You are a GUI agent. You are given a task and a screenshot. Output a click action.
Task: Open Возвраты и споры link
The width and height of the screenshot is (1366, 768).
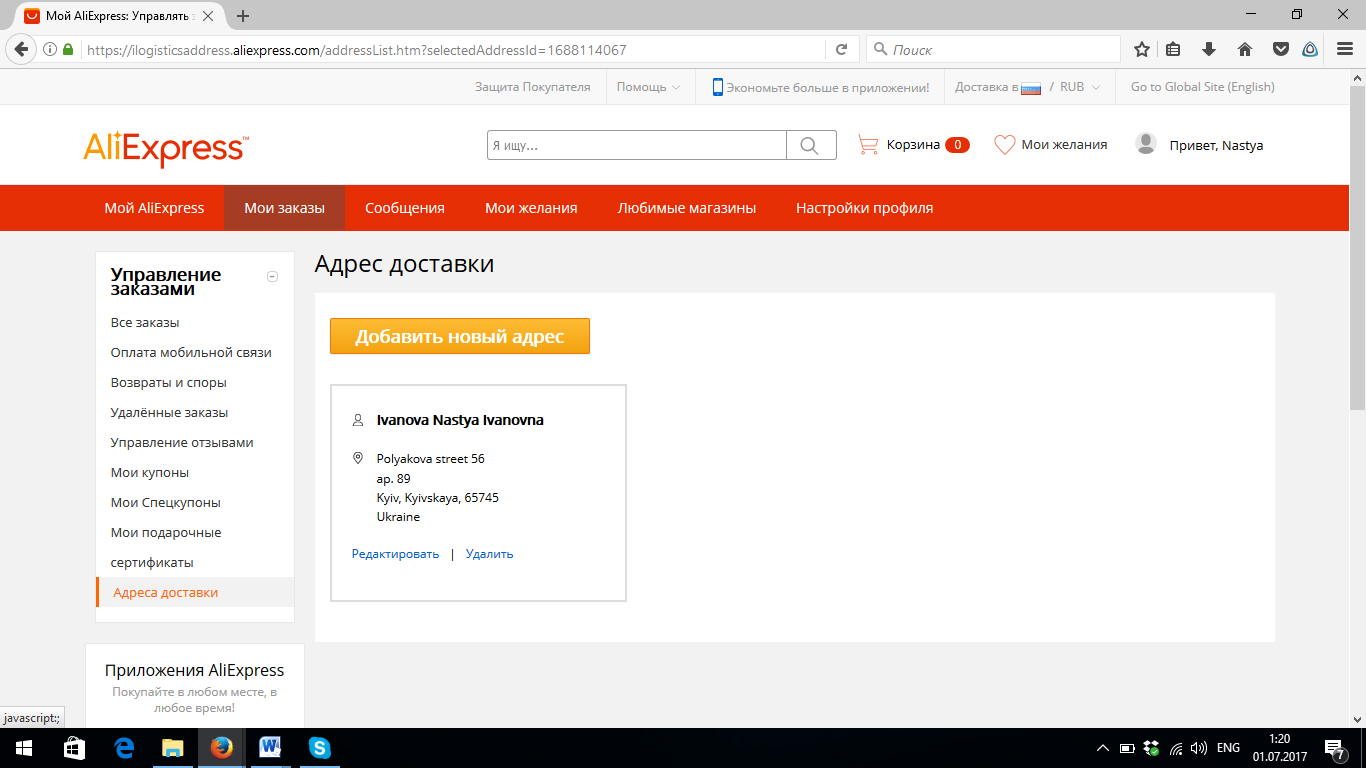coord(169,383)
